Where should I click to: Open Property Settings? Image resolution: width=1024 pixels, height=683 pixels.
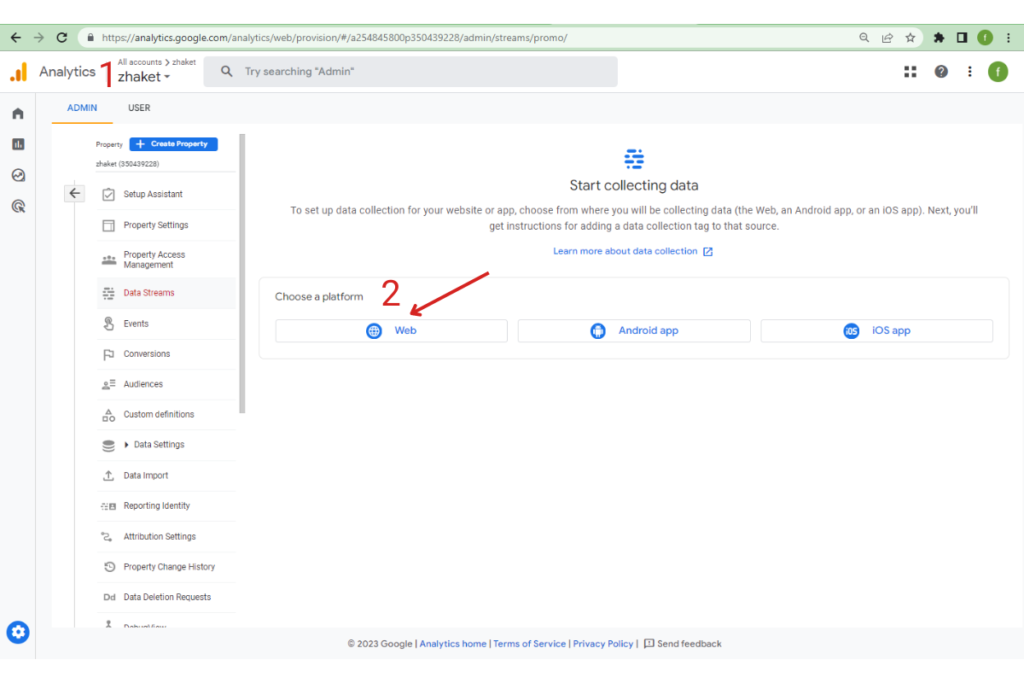(166, 225)
